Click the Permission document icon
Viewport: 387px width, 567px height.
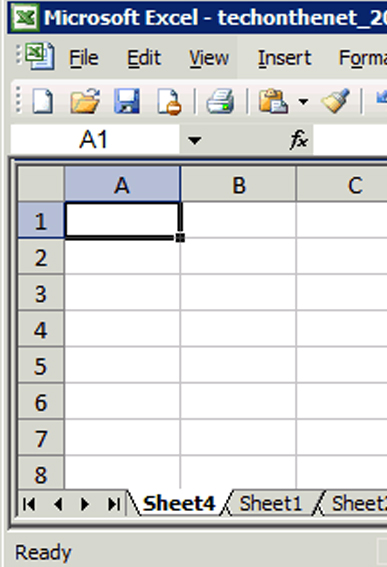[x=169, y=102]
